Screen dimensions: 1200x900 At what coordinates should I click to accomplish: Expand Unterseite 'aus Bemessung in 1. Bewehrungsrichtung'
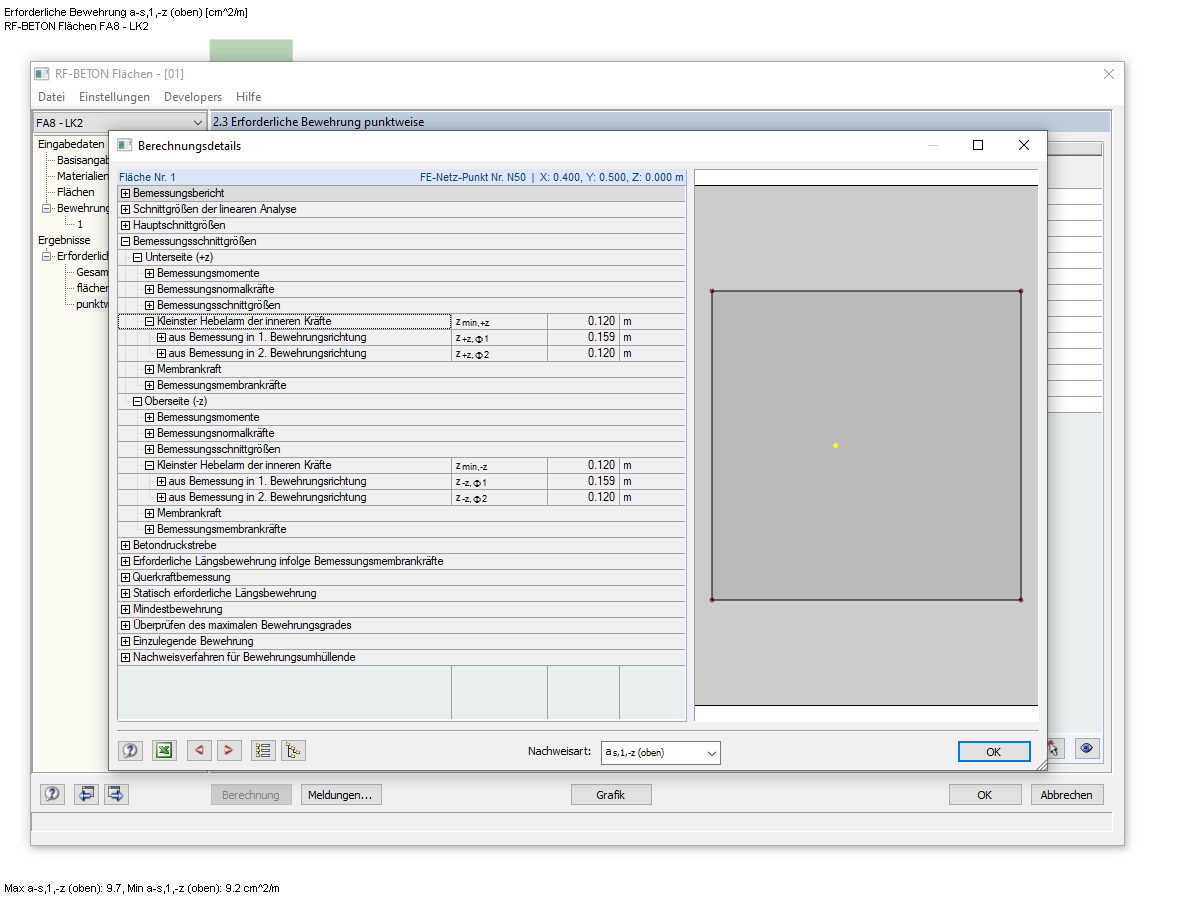(x=161, y=337)
